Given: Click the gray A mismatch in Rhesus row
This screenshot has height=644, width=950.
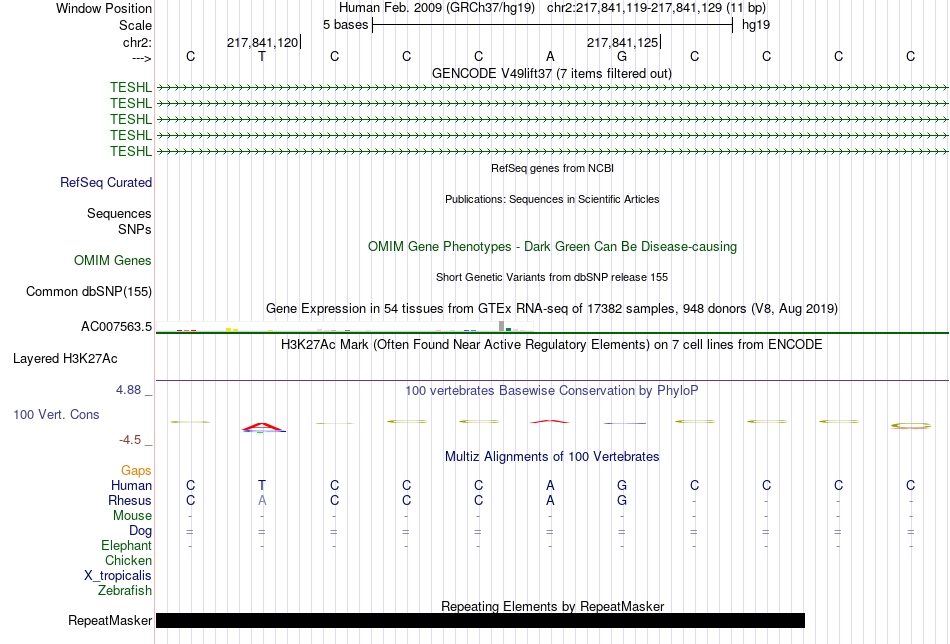Looking at the screenshot, I should tap(262, 500).
